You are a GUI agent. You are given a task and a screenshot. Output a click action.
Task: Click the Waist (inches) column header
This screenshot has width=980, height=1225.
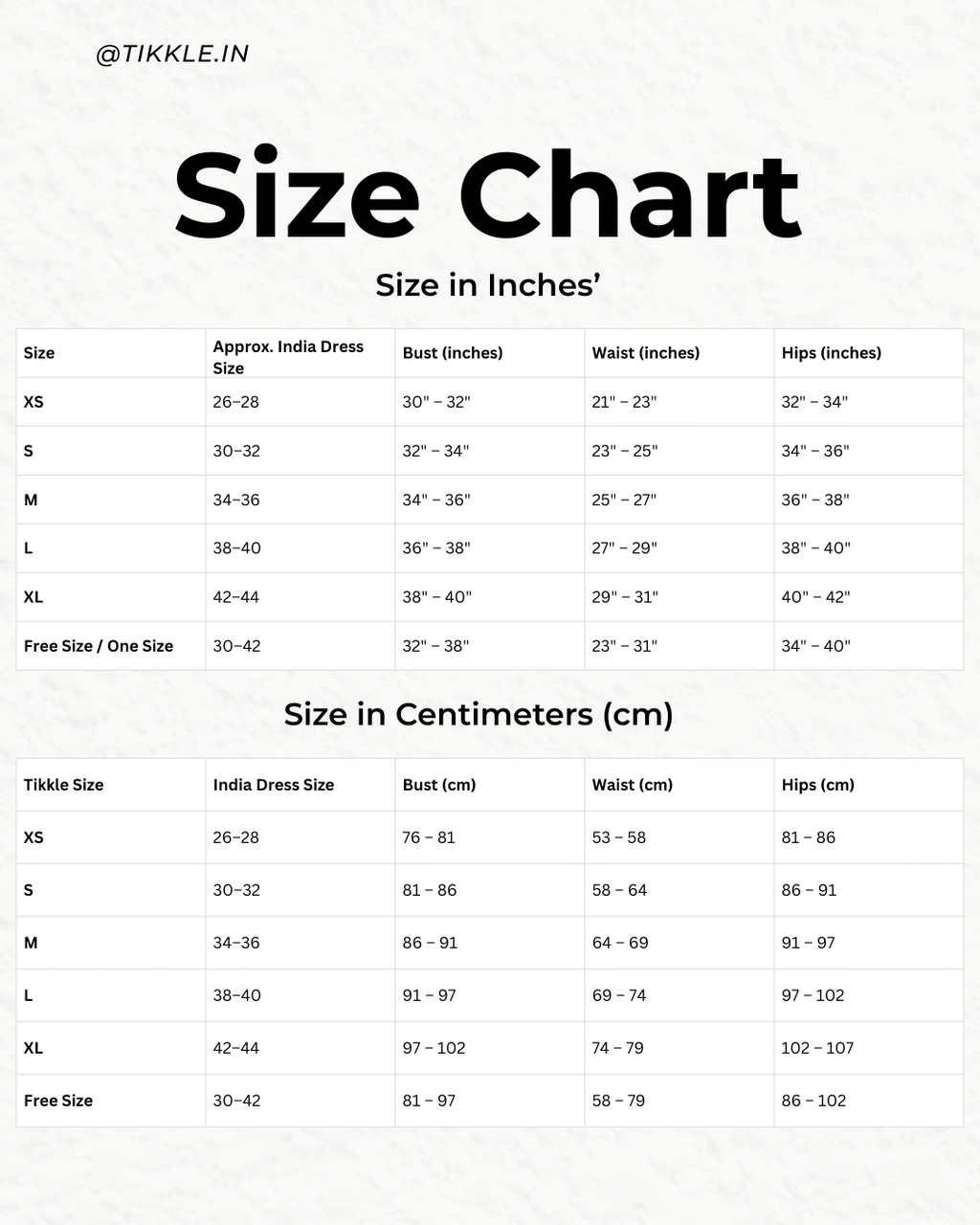pyautogui.click(x=646, y=353)
